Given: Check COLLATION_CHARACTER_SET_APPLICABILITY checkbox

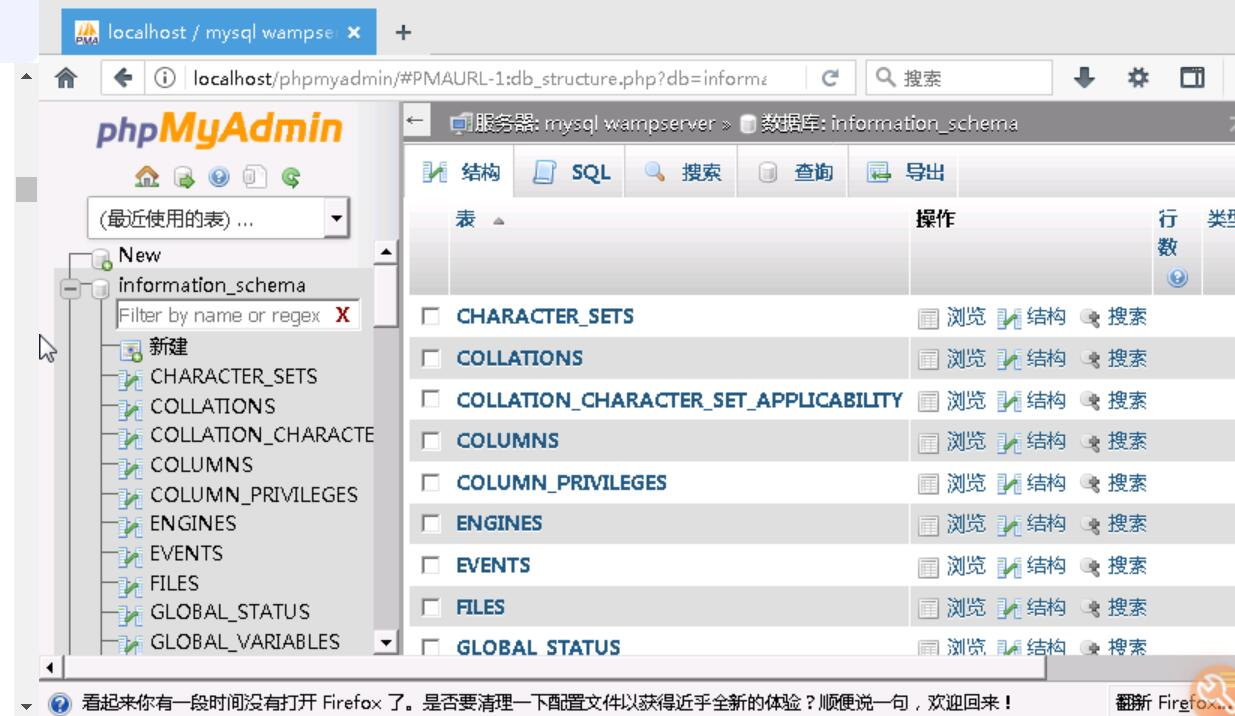Looking at the screenshot, I should coord(431,401).
